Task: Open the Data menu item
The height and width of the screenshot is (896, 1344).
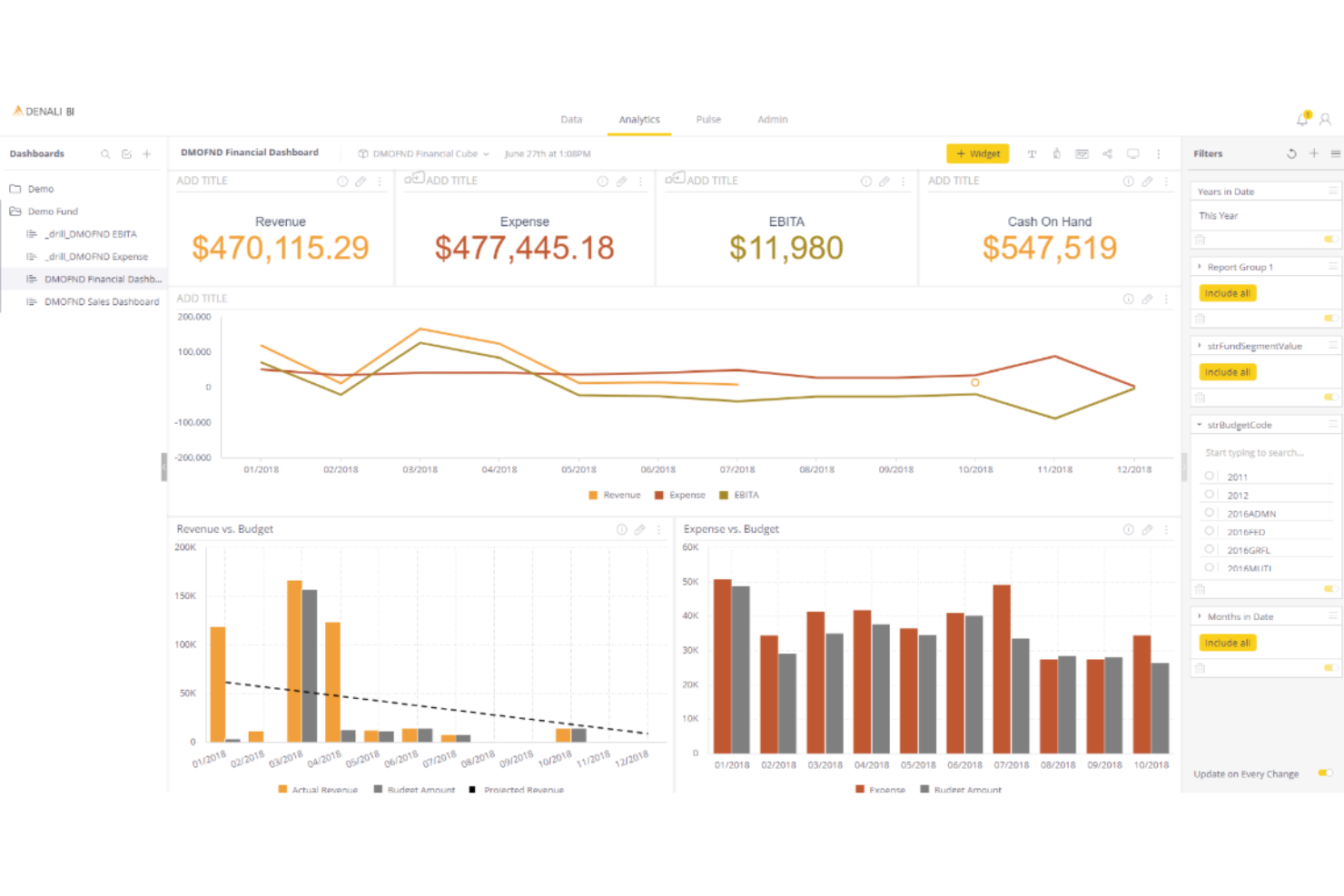Action: point(571,119)
